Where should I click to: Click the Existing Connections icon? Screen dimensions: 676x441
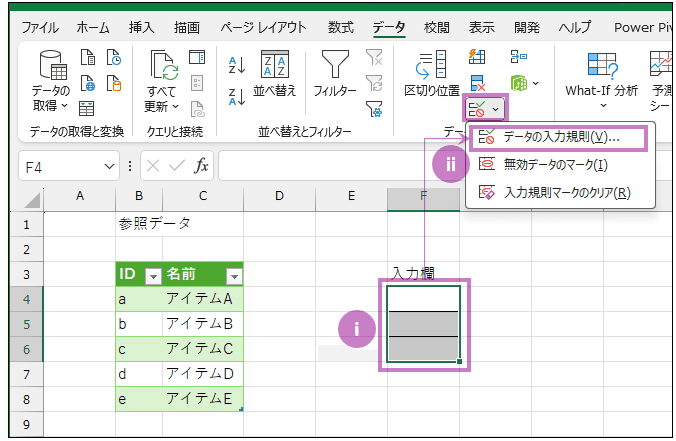[x=114, y=83]
